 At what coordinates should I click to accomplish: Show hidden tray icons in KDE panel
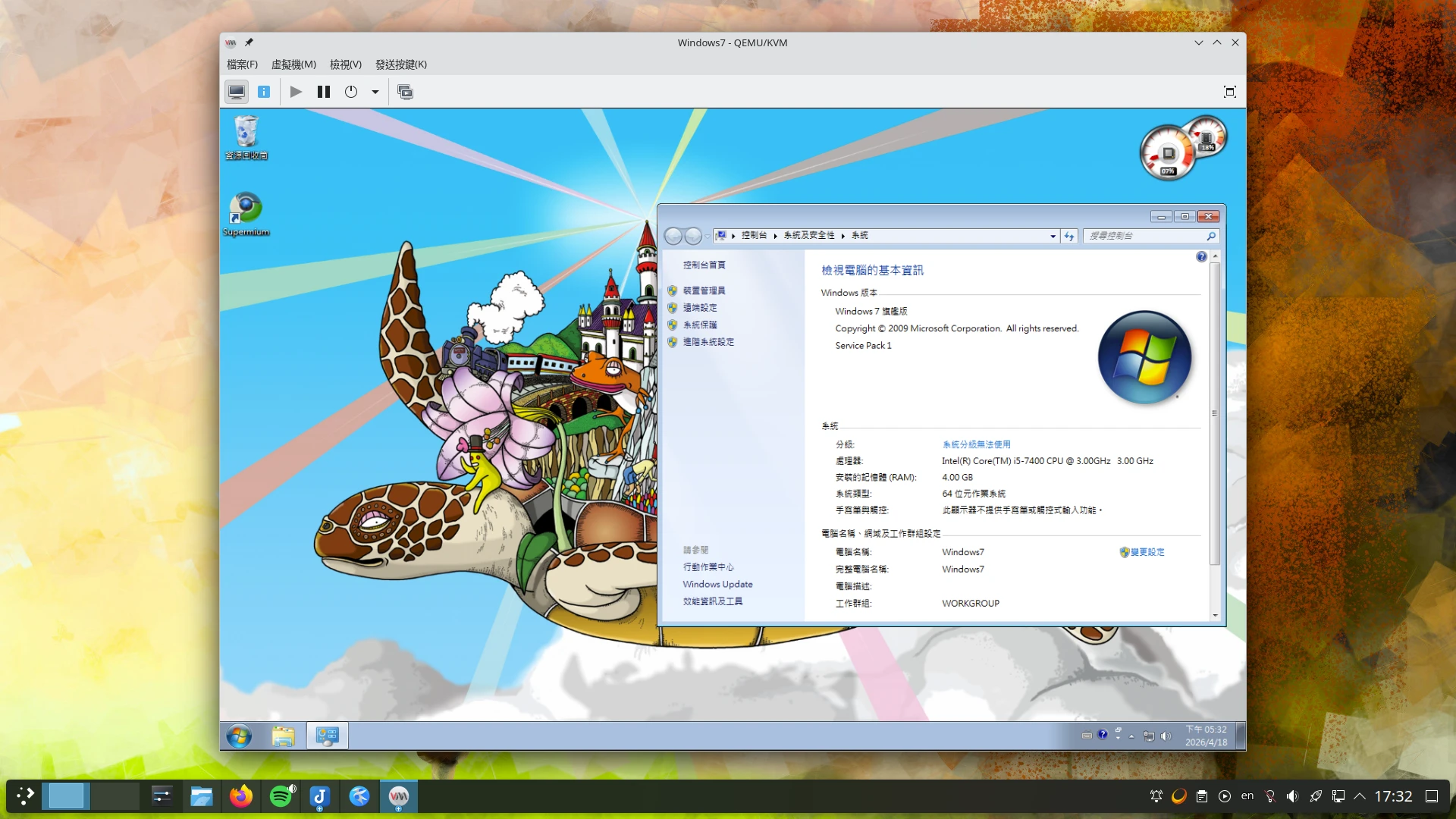(x=1360, y=796)
